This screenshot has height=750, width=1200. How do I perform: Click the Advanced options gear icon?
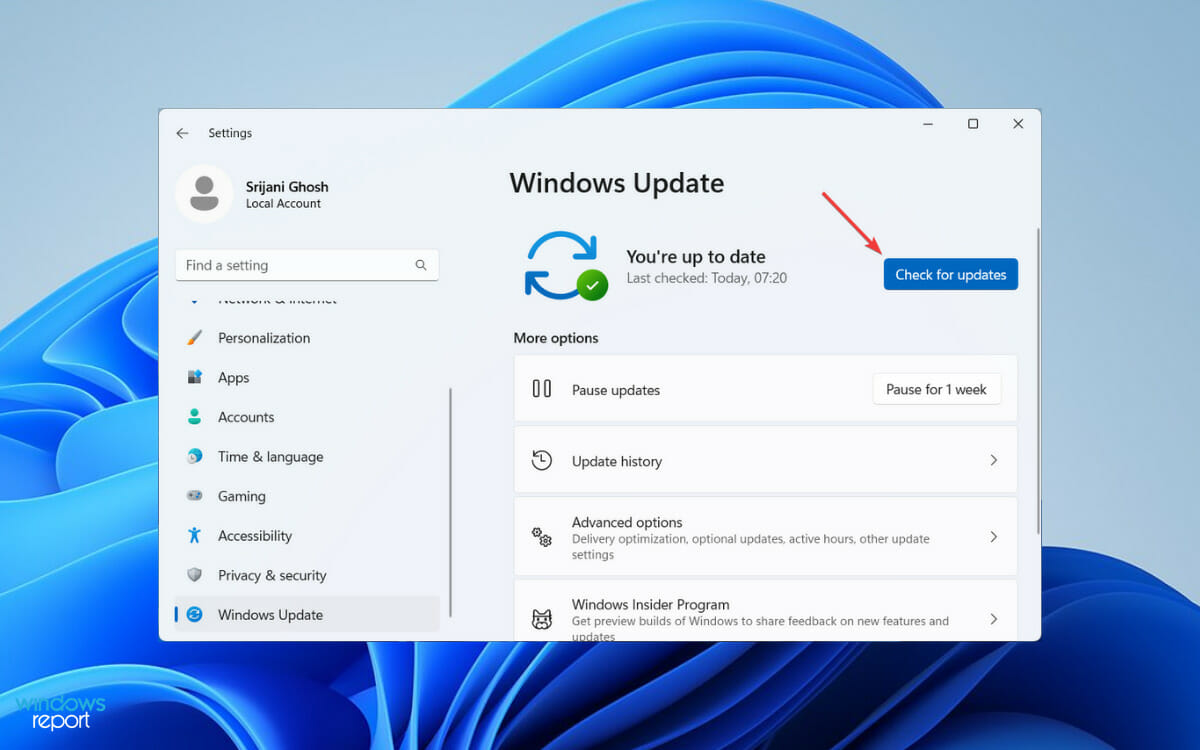coord(541,537)
